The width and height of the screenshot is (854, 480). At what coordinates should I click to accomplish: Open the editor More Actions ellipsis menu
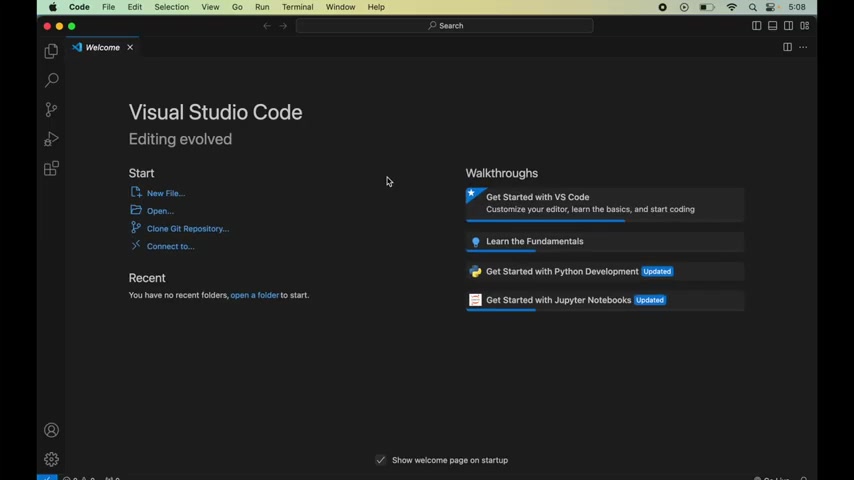click(x=803, y=47)
